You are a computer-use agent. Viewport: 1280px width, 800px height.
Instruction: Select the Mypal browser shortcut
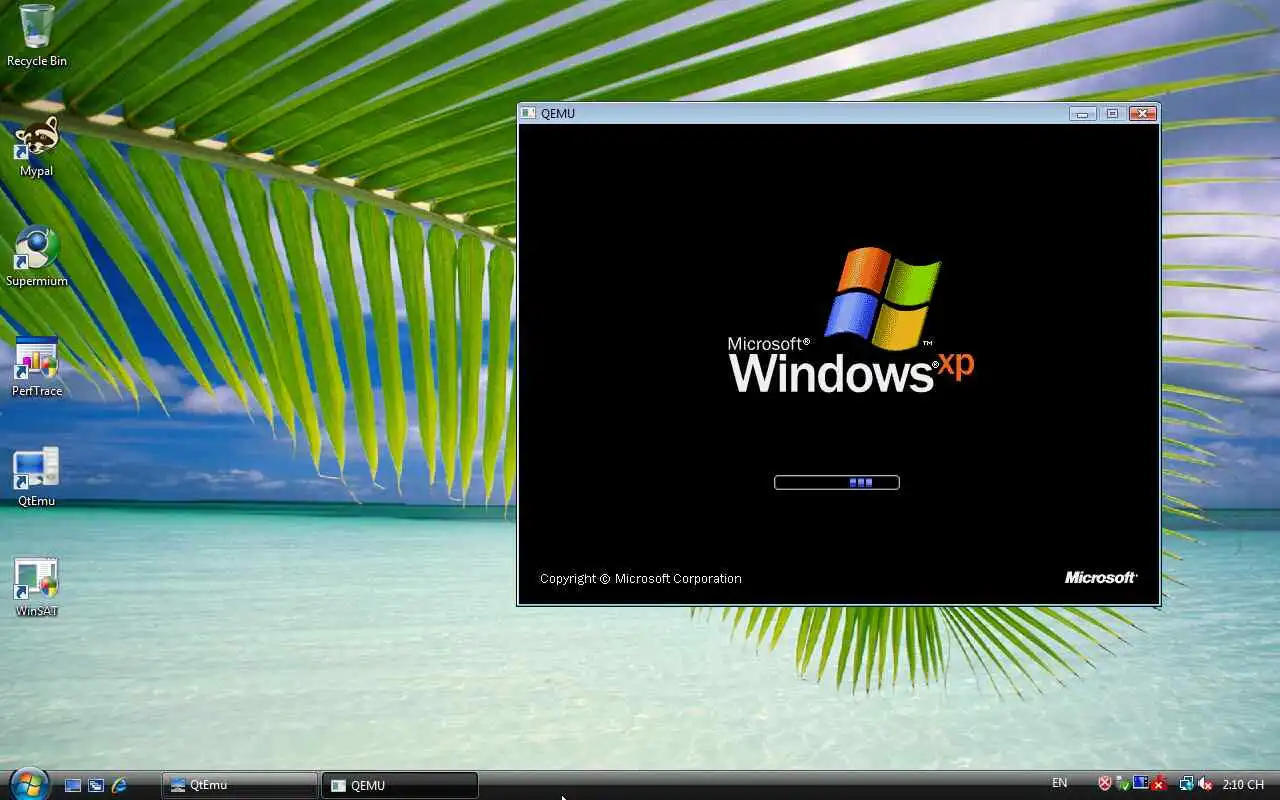click(37, 146)
